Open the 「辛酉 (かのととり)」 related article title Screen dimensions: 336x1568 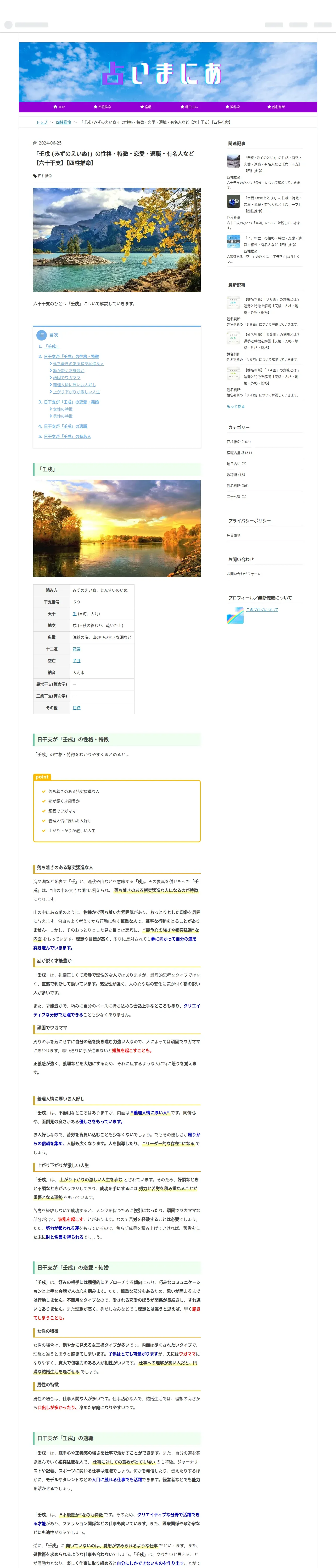point(273,205)
